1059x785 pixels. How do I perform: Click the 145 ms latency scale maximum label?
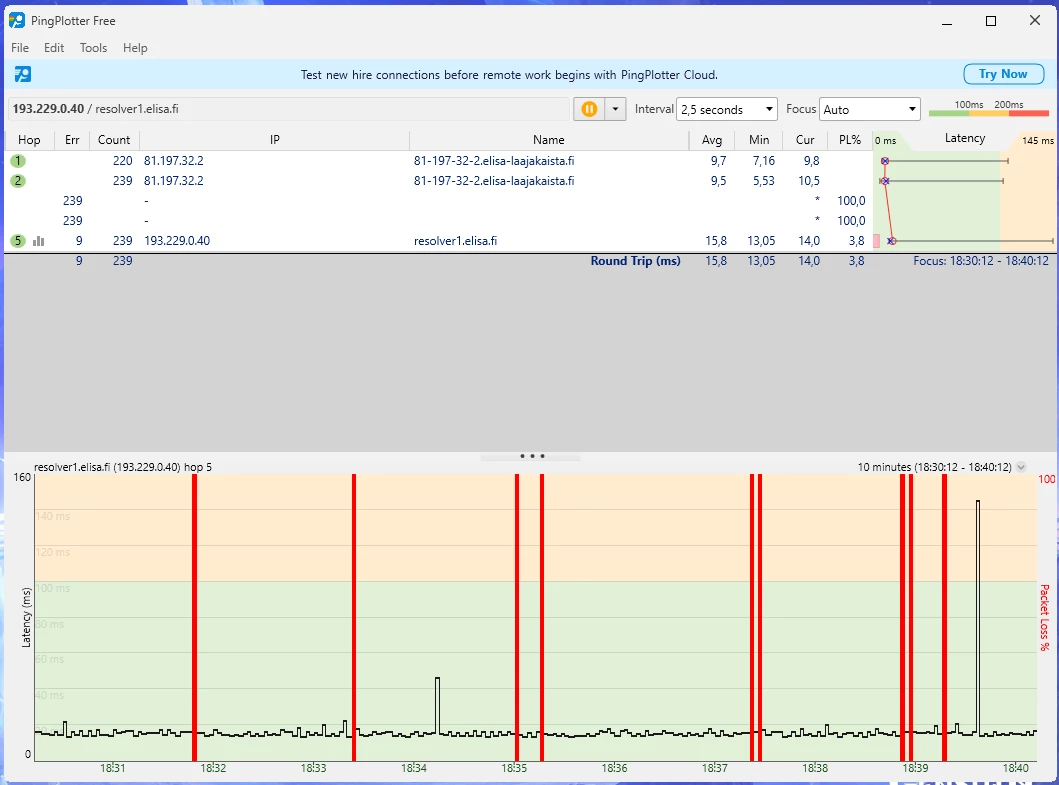(1037, 141)
